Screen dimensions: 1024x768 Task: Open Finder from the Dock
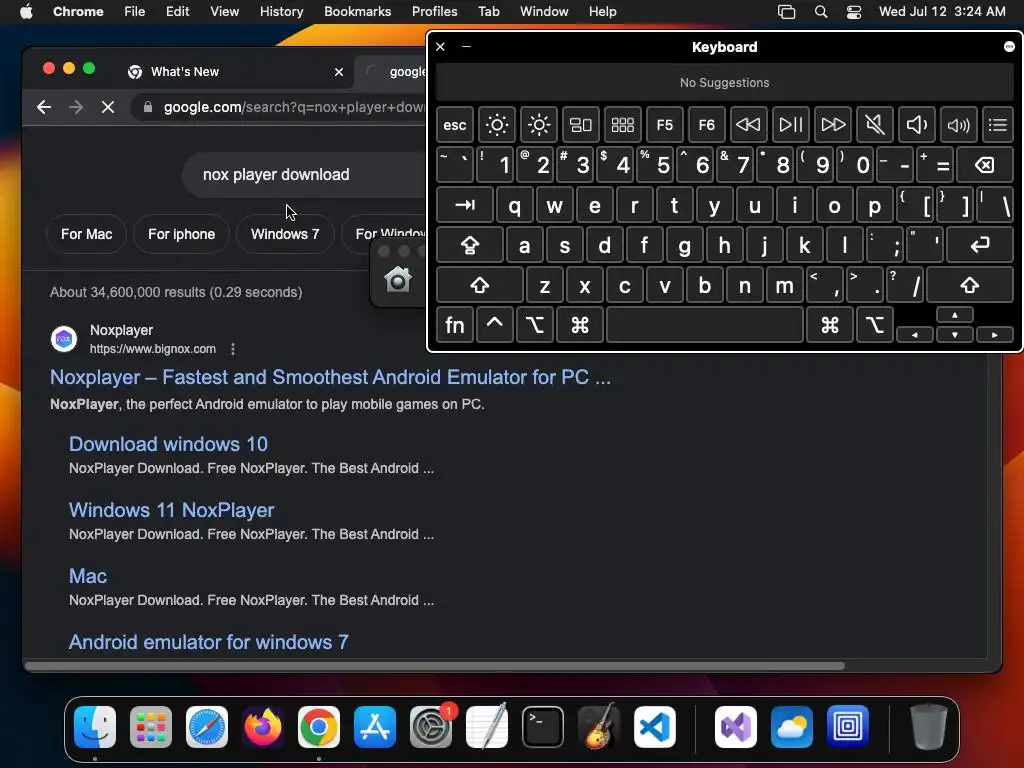point(95,726)
